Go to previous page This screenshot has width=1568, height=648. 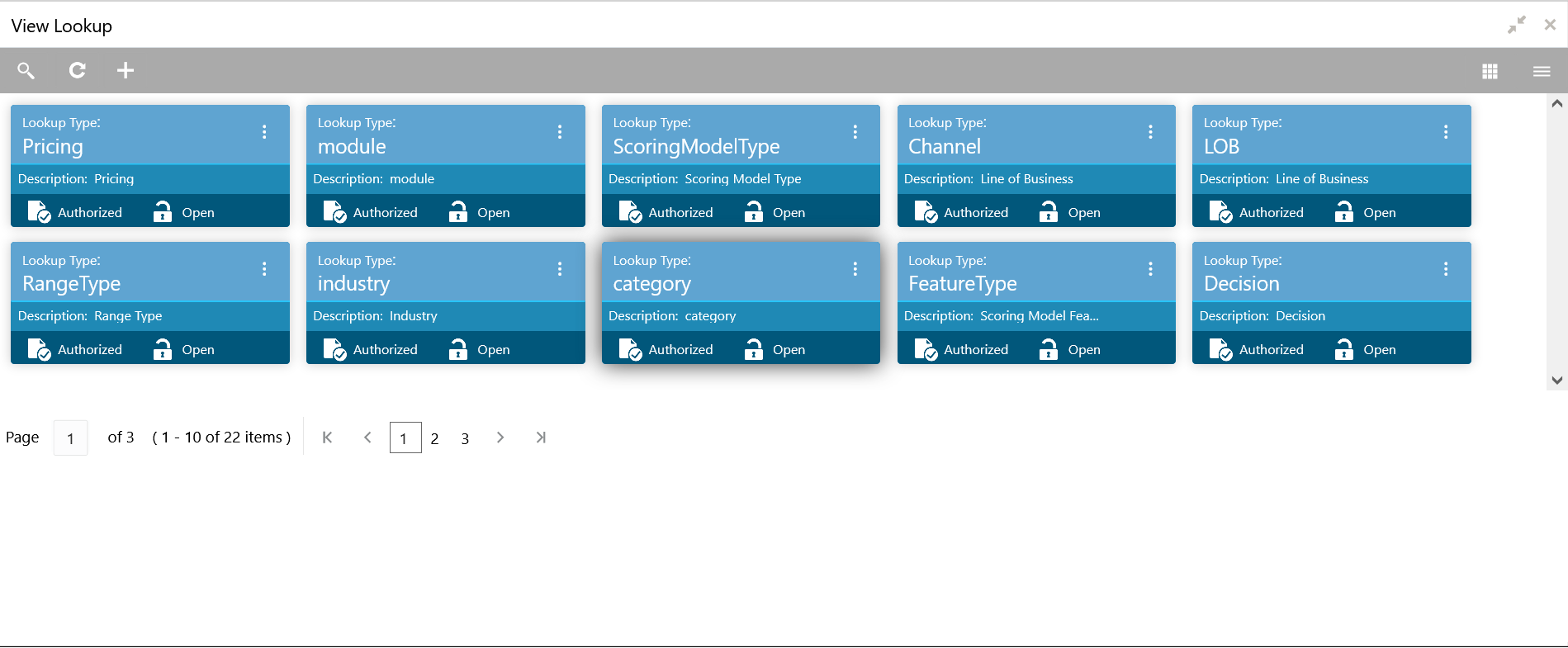click(x=367, y=438)
